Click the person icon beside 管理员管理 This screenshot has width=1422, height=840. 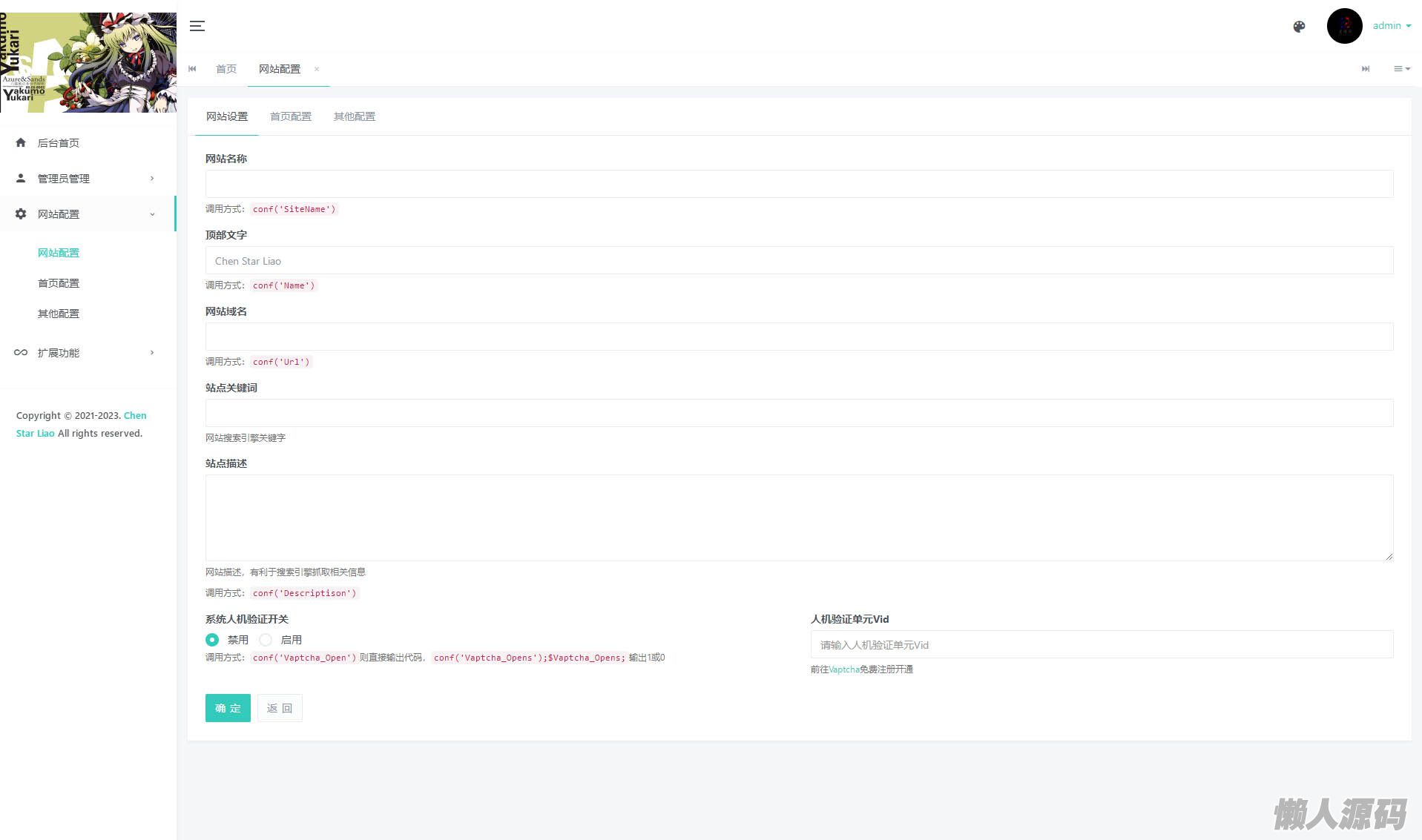21,178
